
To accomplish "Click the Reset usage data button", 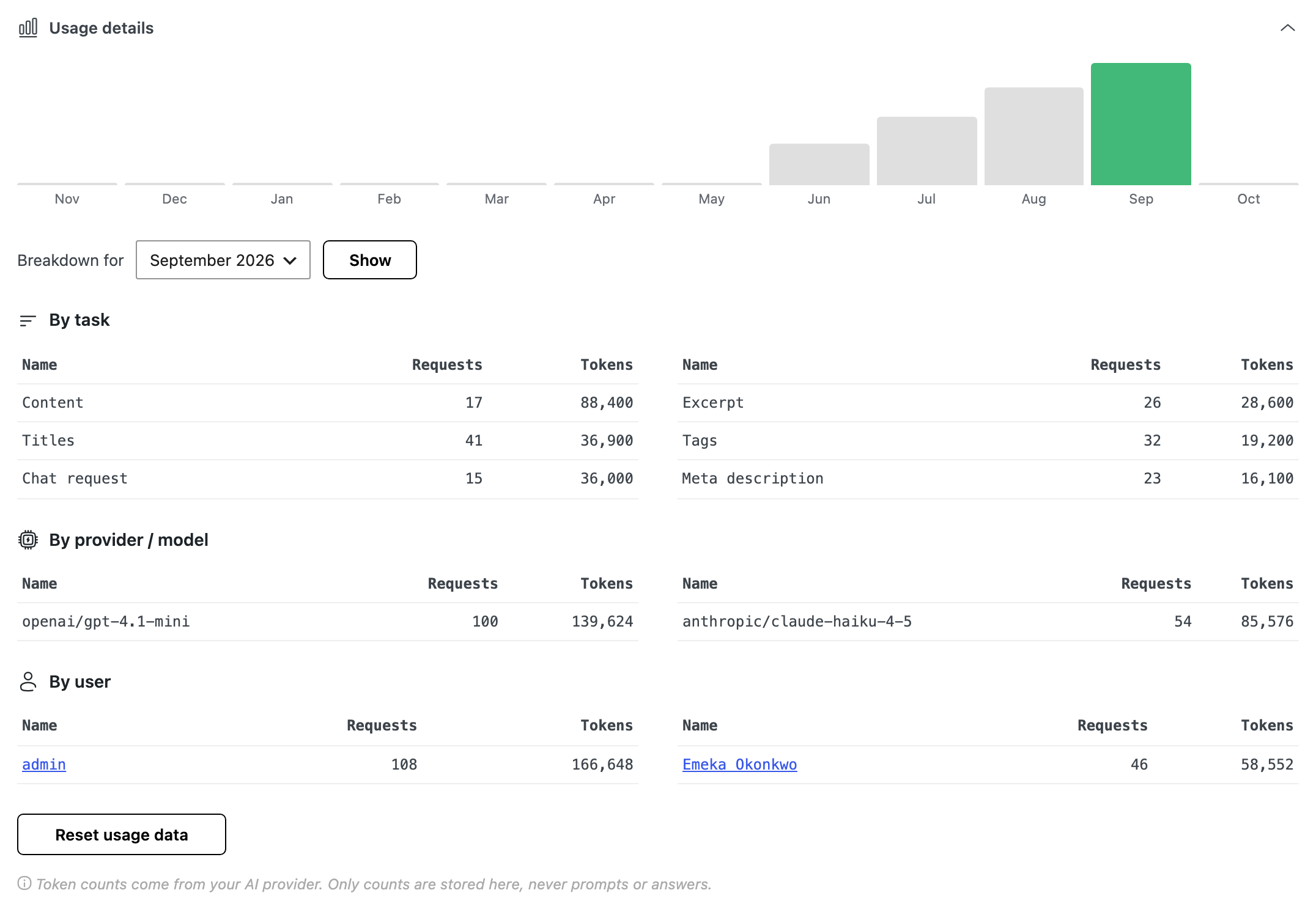I will (122, 834).
